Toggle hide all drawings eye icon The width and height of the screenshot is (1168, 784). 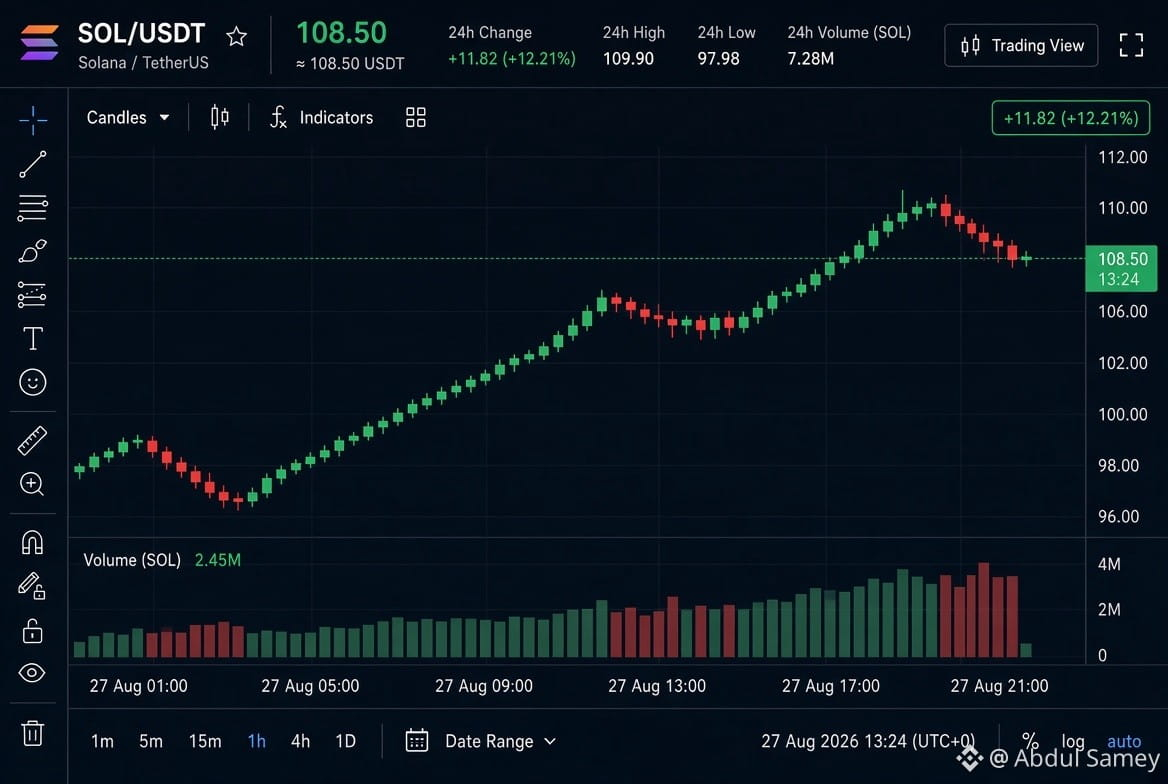(32, 673)
